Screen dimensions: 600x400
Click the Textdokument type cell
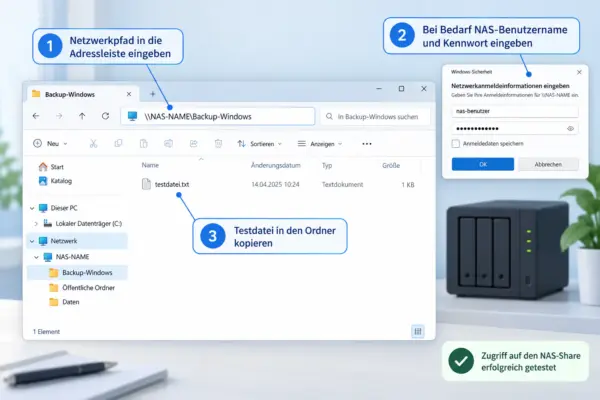click(342, 184)
